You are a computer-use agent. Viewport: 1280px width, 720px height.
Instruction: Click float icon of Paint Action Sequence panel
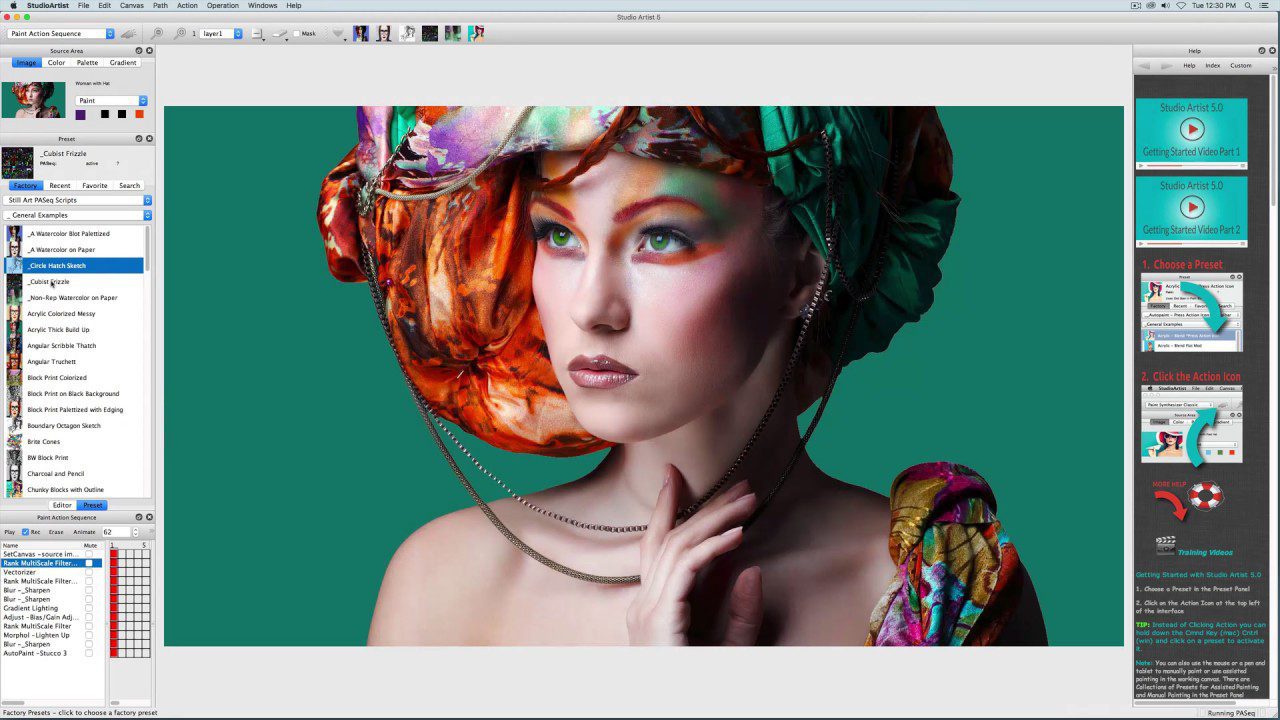point(139,518)
